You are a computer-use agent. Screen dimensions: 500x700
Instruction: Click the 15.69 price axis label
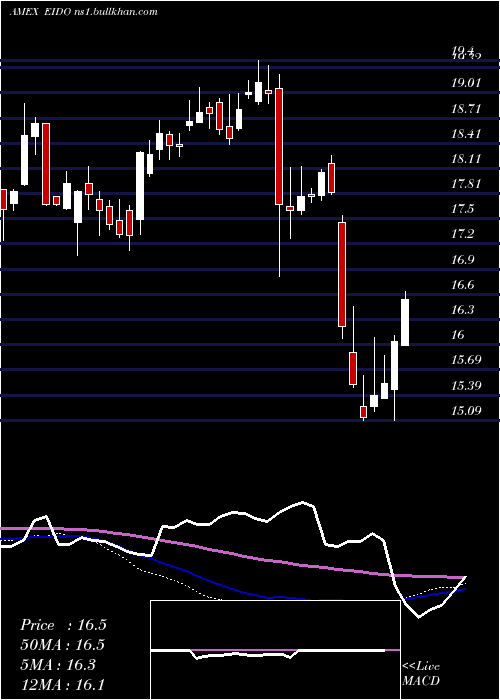tap(467, 360)
